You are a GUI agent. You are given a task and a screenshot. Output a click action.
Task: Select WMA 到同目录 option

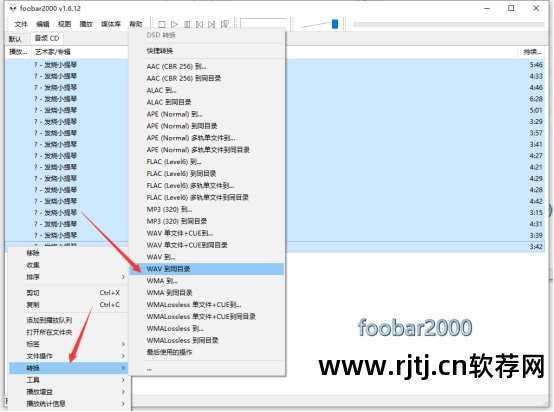coord(207,293)
